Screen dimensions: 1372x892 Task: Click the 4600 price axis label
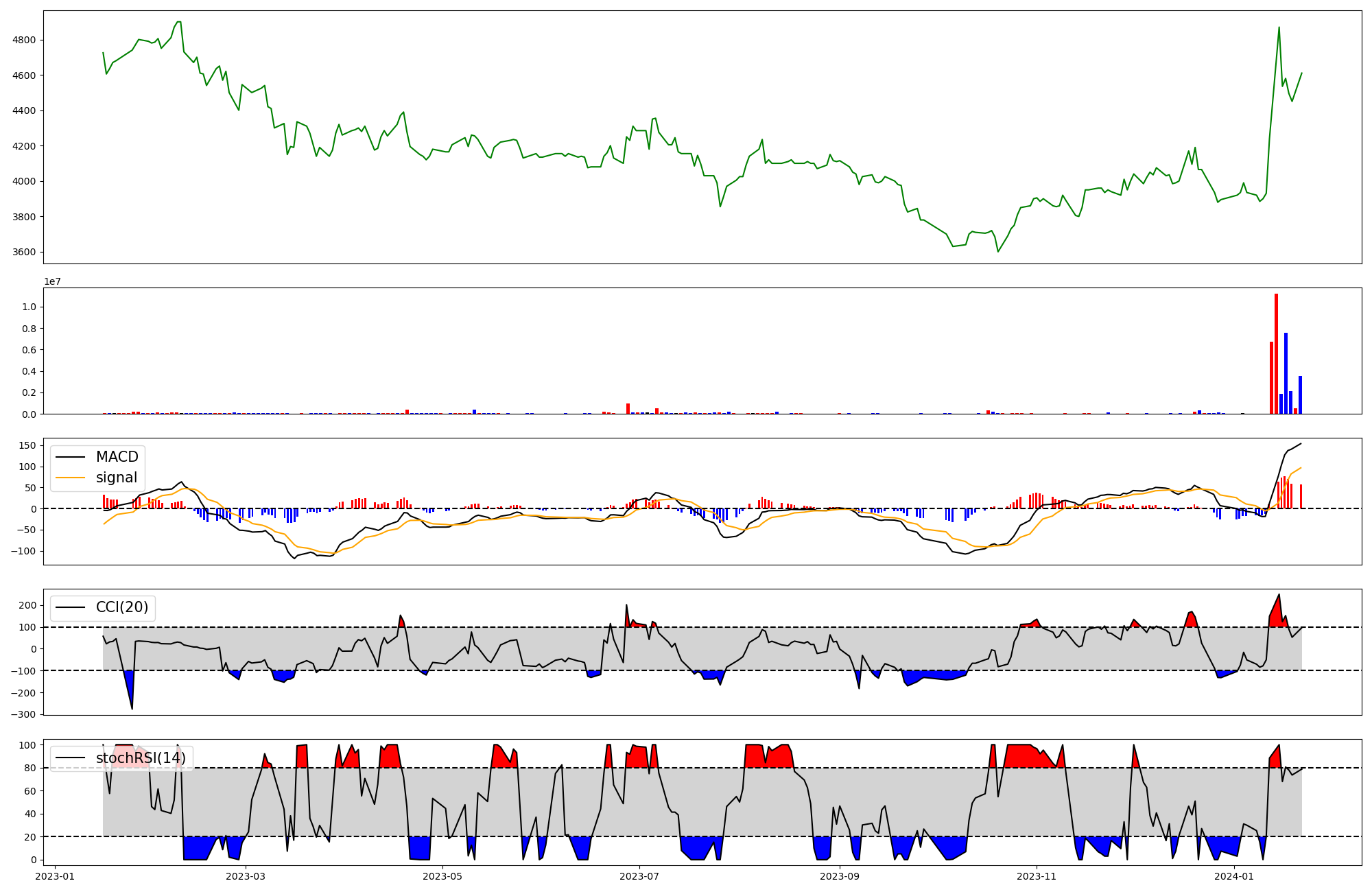click(24, 75)
